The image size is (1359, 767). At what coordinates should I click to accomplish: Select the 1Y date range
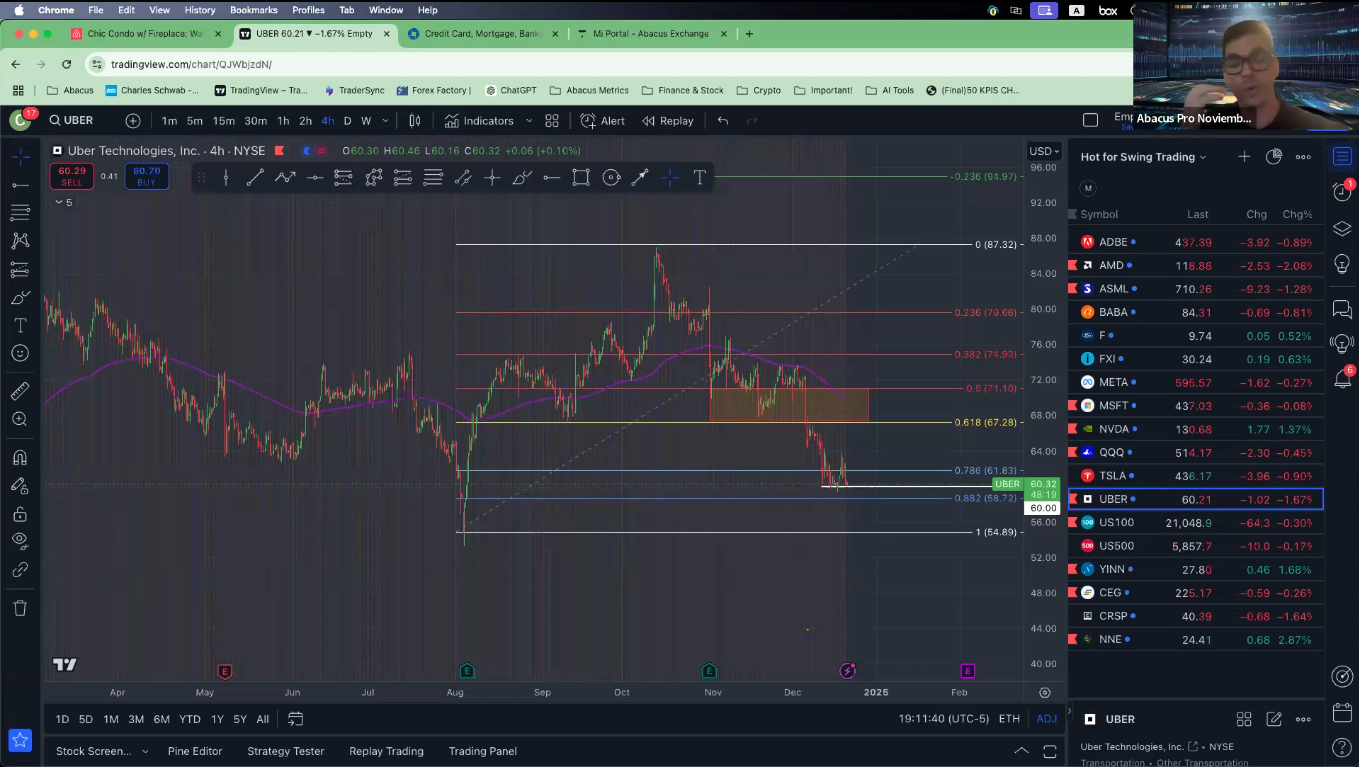click(217, 719)
